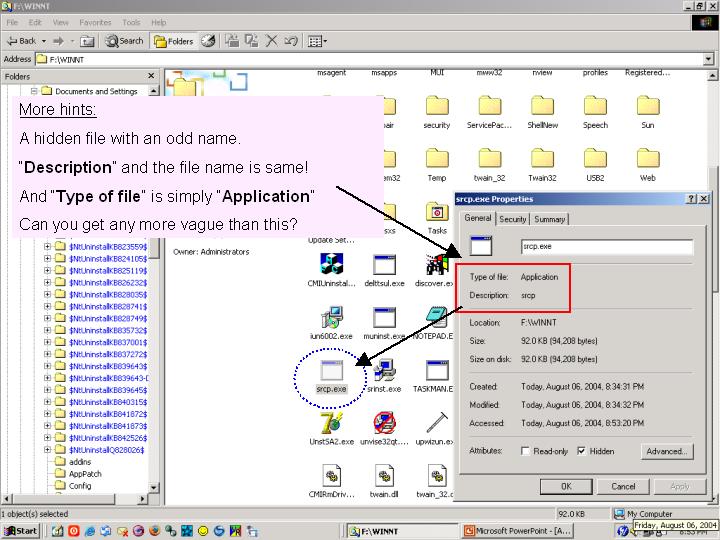Click the Move To toolbar icon
The image size is (720, 540).
[232, 41]
